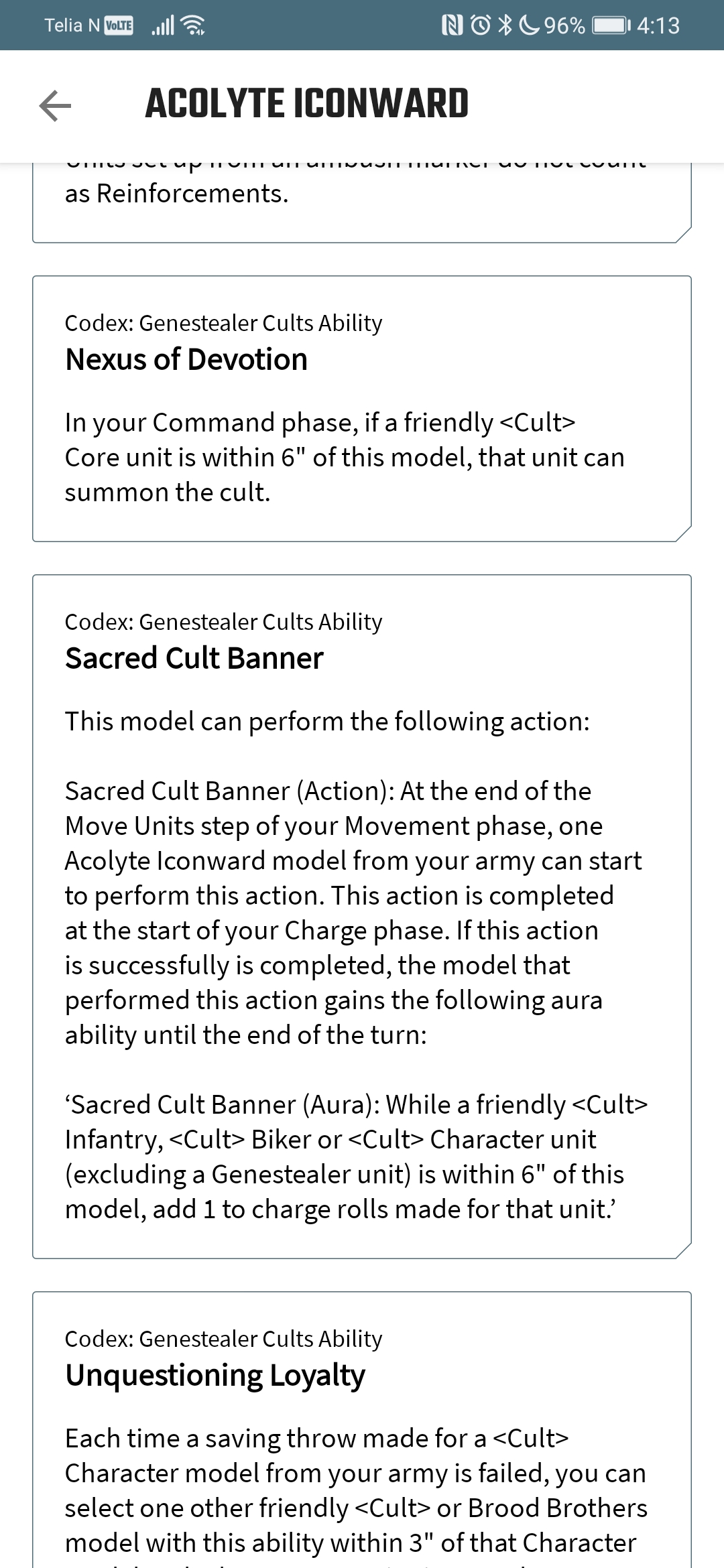Tap the 96% battery percentage text
Viewport: 724px width, 1568px height.
click(564, 25)
